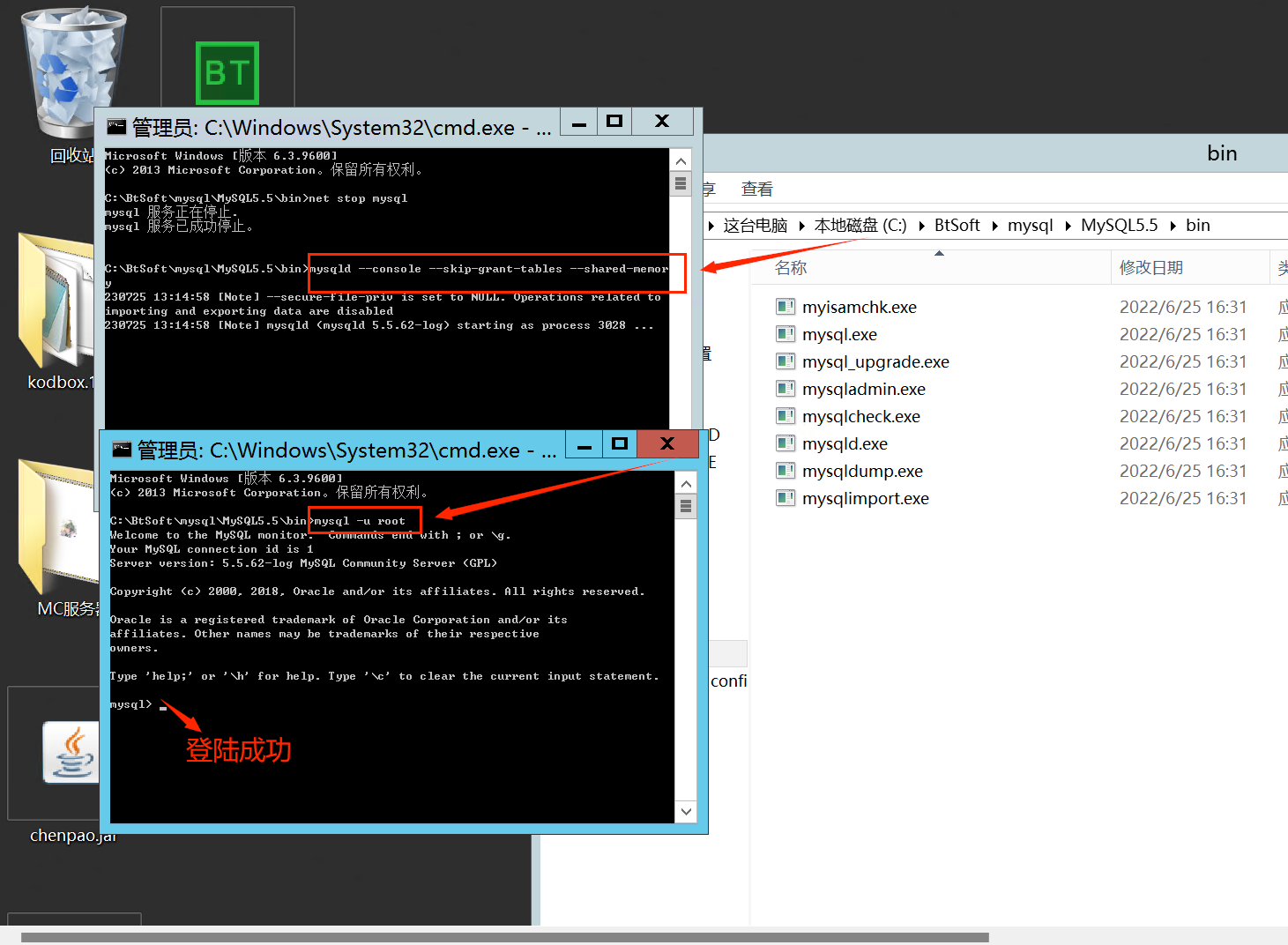Navigate to 本地磁盘 (C:) breadcrumb

tap(860, 225)
